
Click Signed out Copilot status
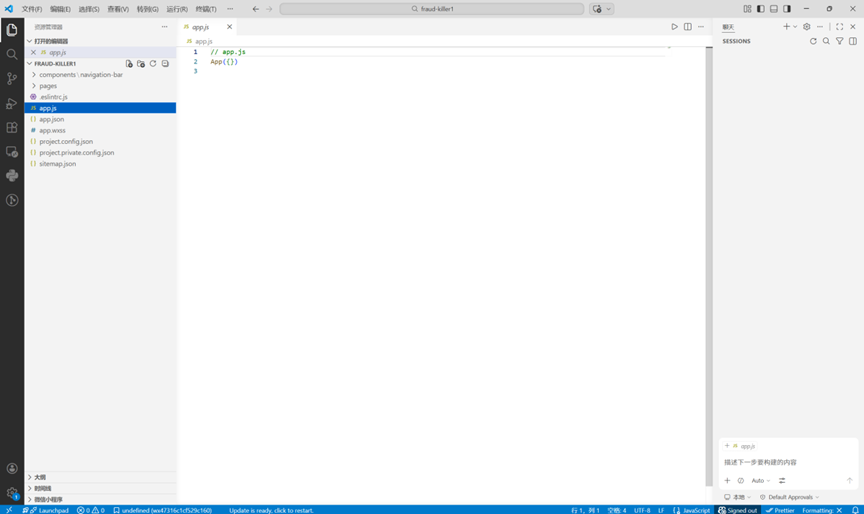click(x=737, y=510)
